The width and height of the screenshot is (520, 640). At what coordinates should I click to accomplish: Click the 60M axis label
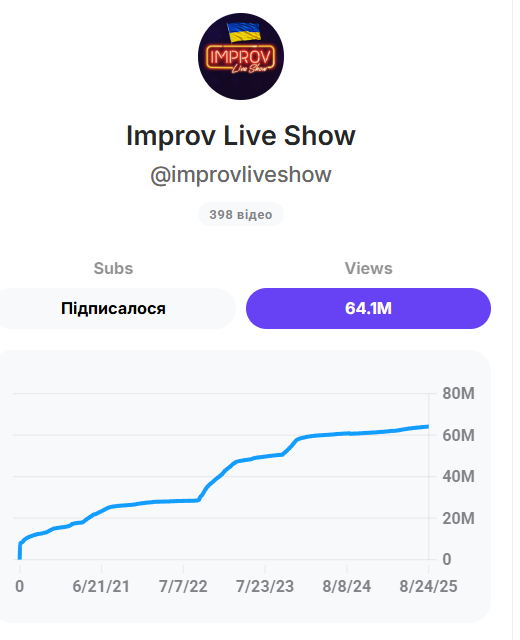(458, 436)
